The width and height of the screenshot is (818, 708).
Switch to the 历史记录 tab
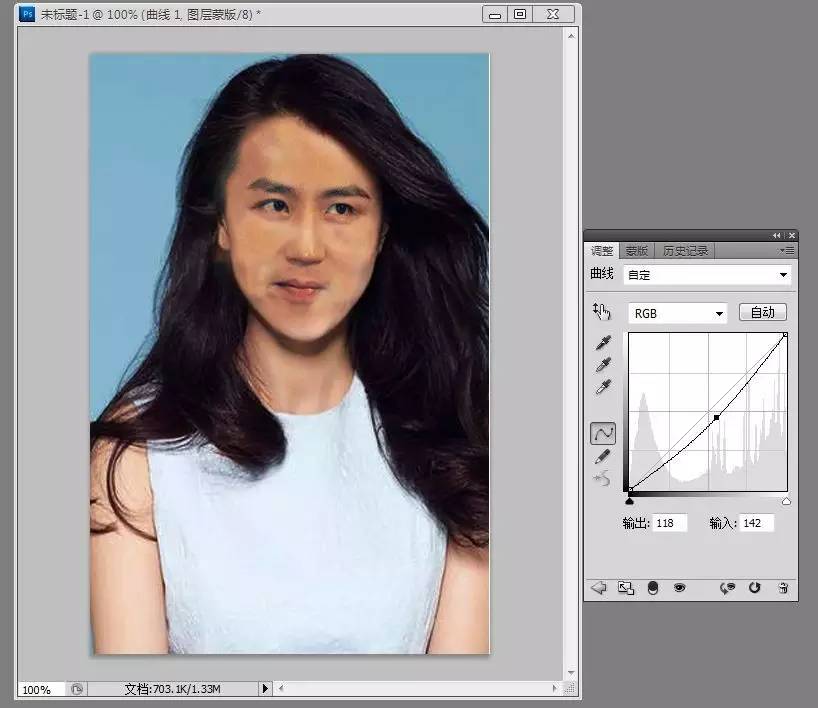coord(685,251)
